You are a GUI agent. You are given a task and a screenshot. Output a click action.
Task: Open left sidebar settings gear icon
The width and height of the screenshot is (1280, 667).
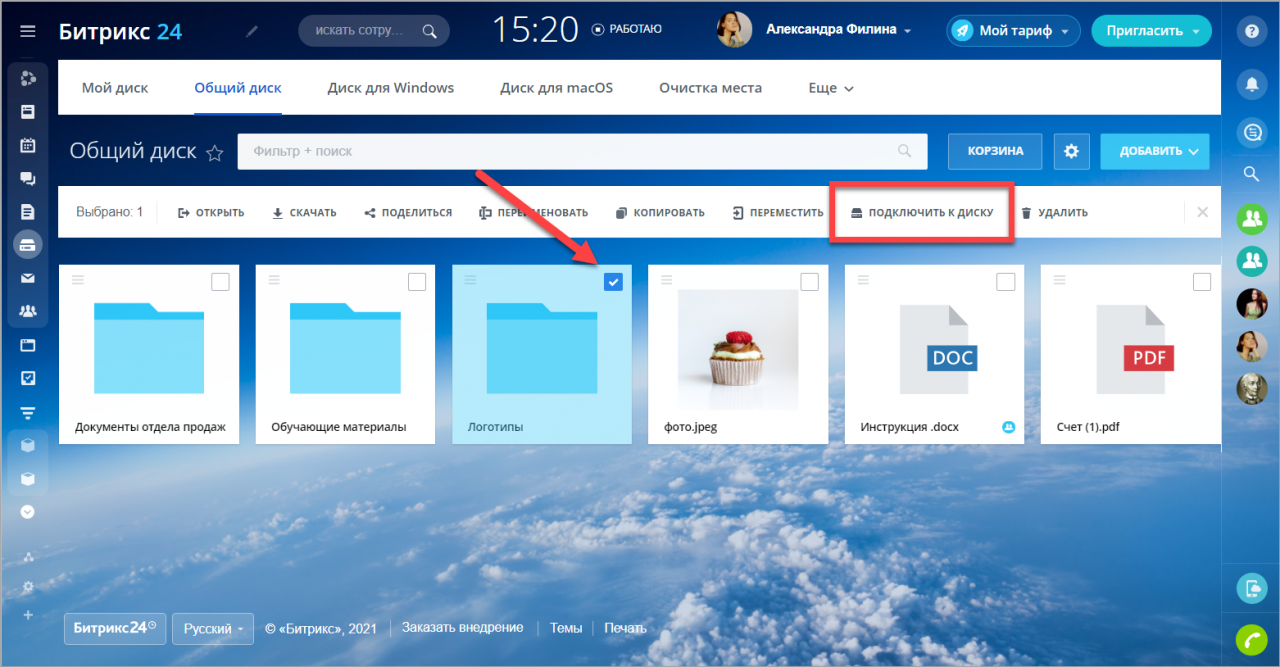coord(28,586)
